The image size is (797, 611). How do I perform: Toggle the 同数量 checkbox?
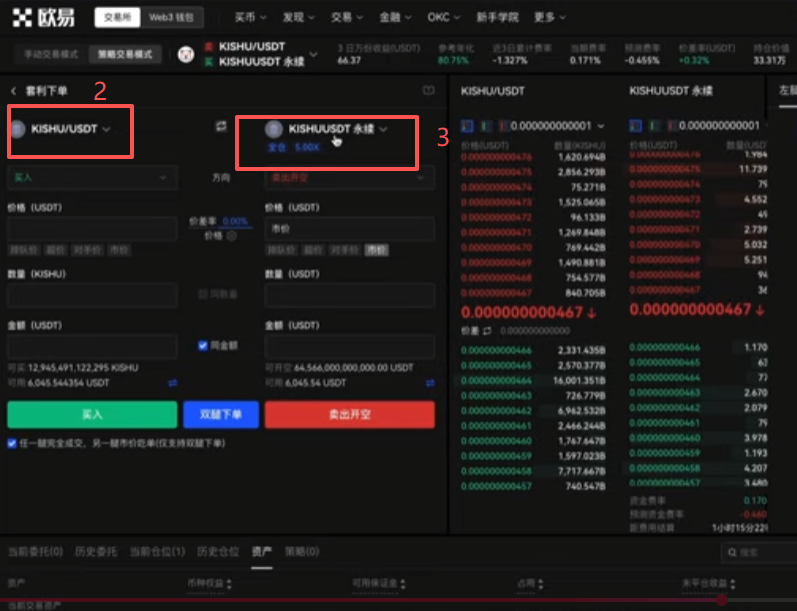click(x=203, y=294)
